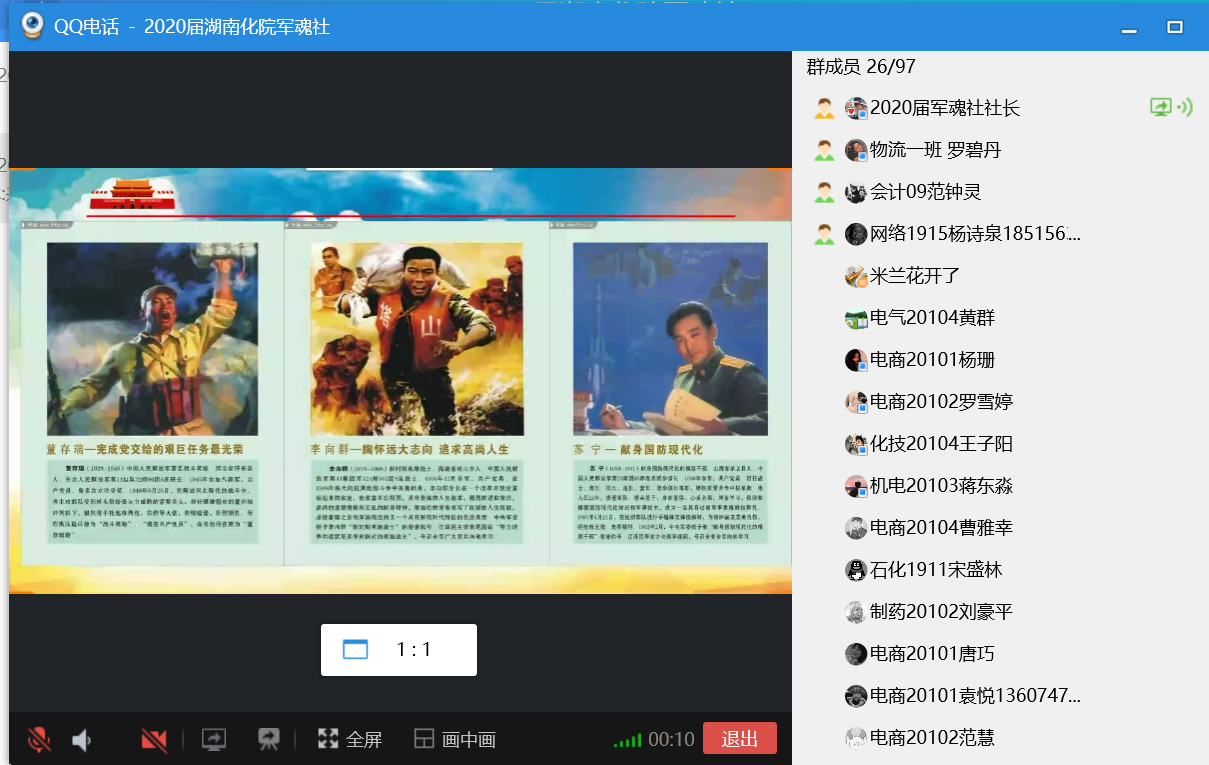This screenshot has width=1209, height=765.
Task: Select member 物流一班 罗碧丹
Action: pyautogui.click(x=935, y=150)
